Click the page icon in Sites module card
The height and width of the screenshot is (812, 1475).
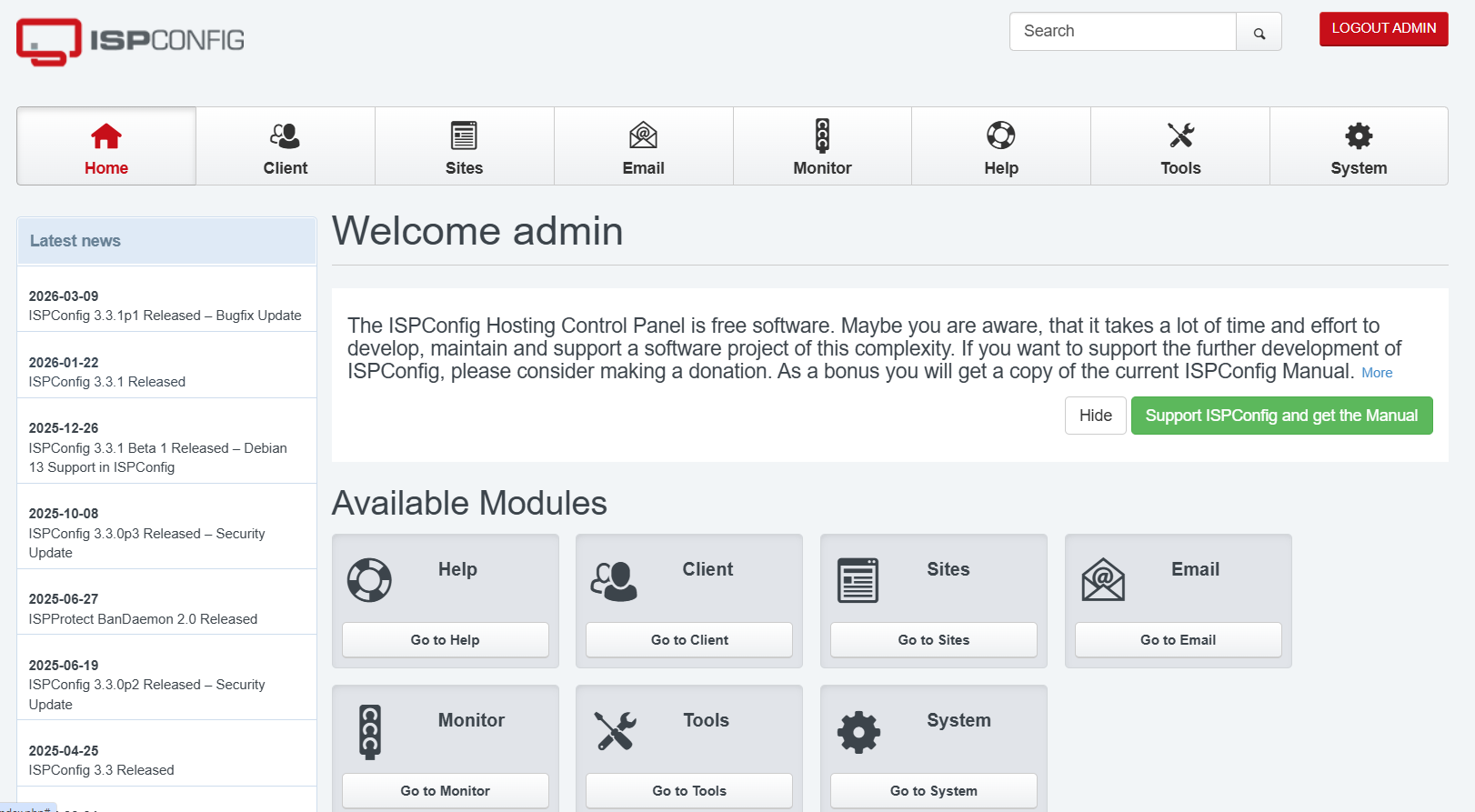click(858, 580)
